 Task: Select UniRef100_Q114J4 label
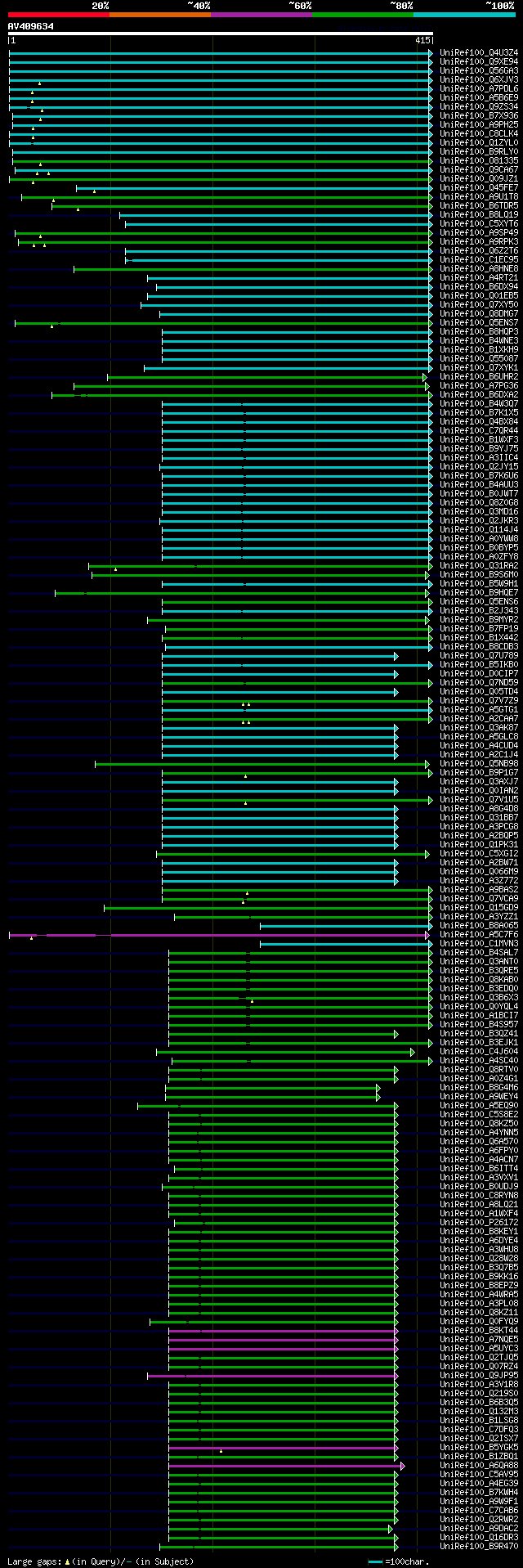point(479,530)
